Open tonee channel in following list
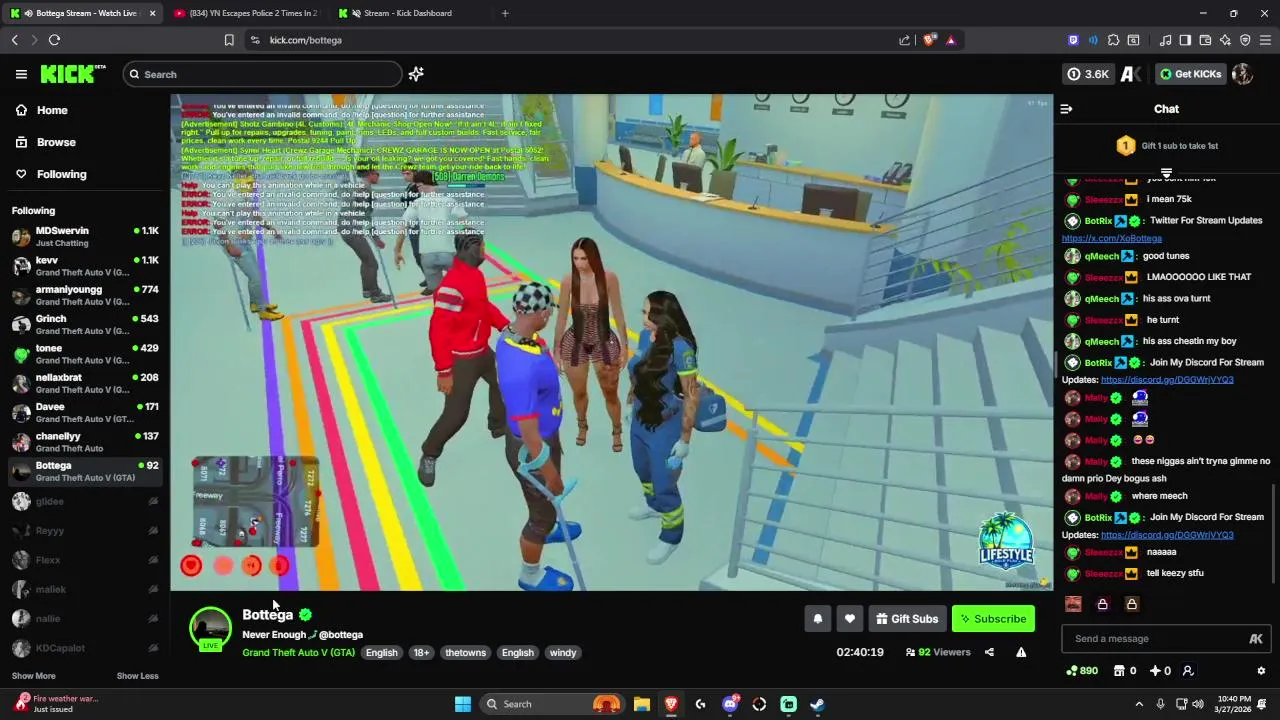Screen dimensions: 1280x720 click(85, 354)
